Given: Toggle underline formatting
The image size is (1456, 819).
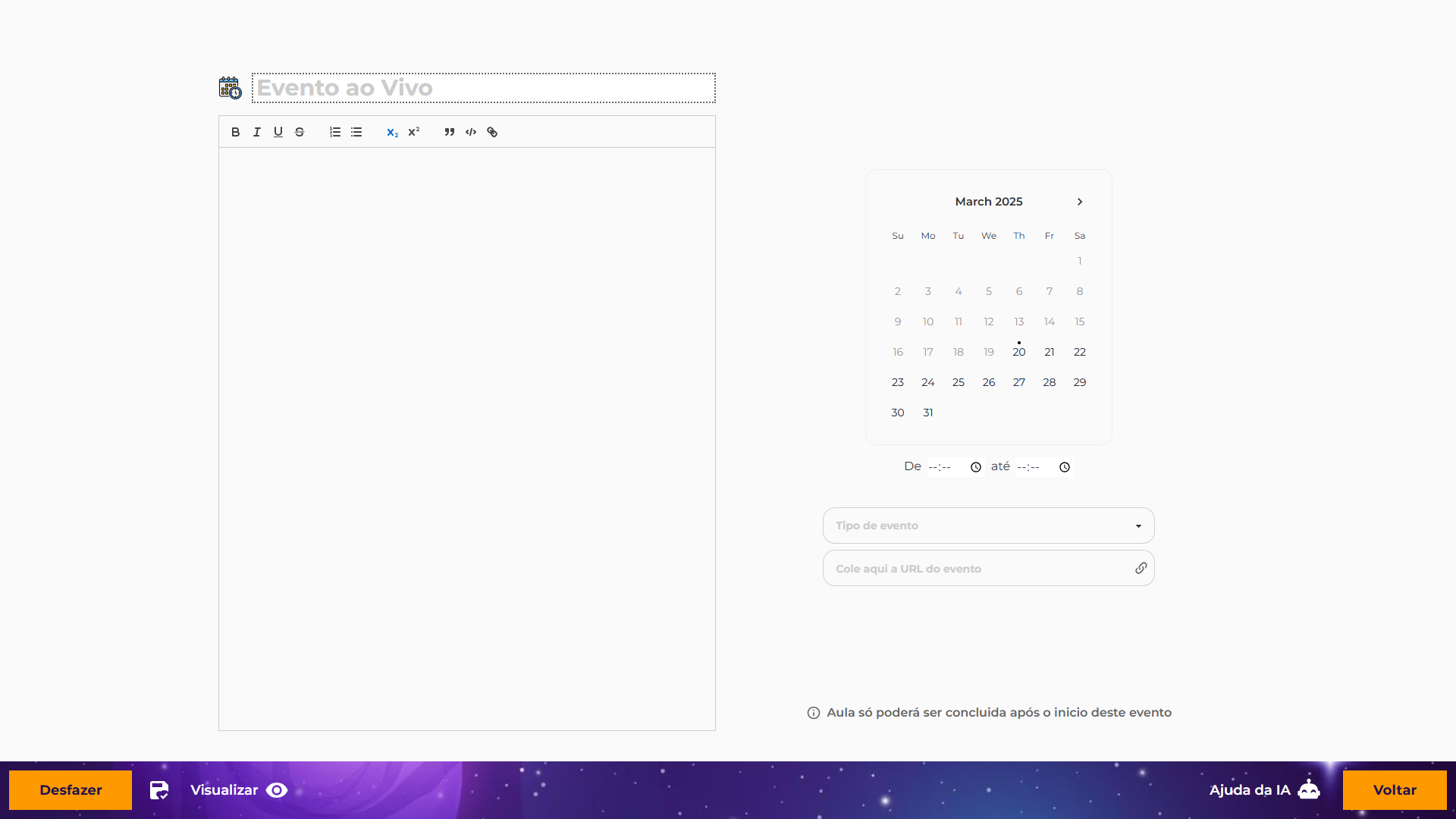Looking at the screenshot, I should click(278, 132).
